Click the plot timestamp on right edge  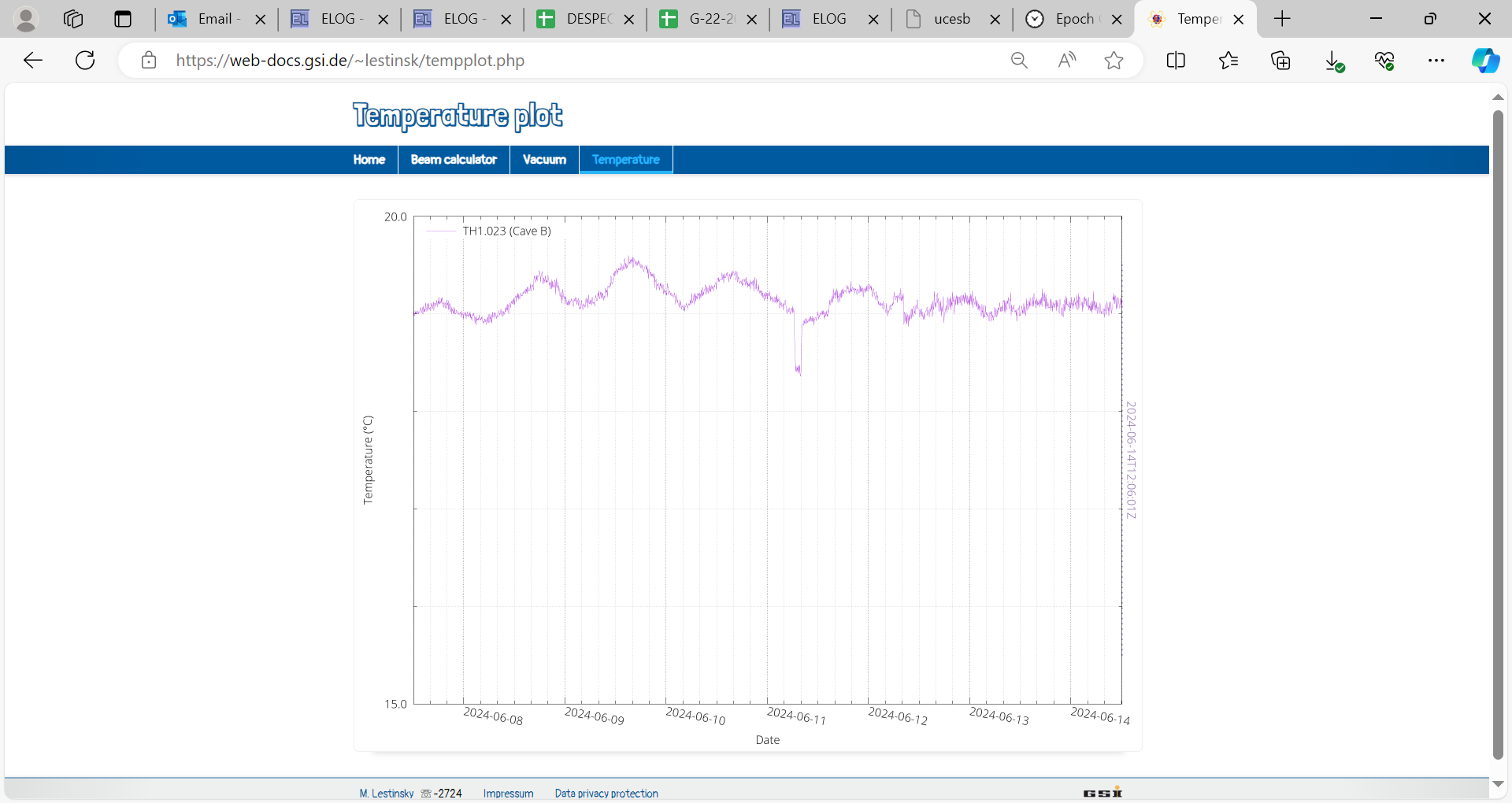click(1131, 460)
